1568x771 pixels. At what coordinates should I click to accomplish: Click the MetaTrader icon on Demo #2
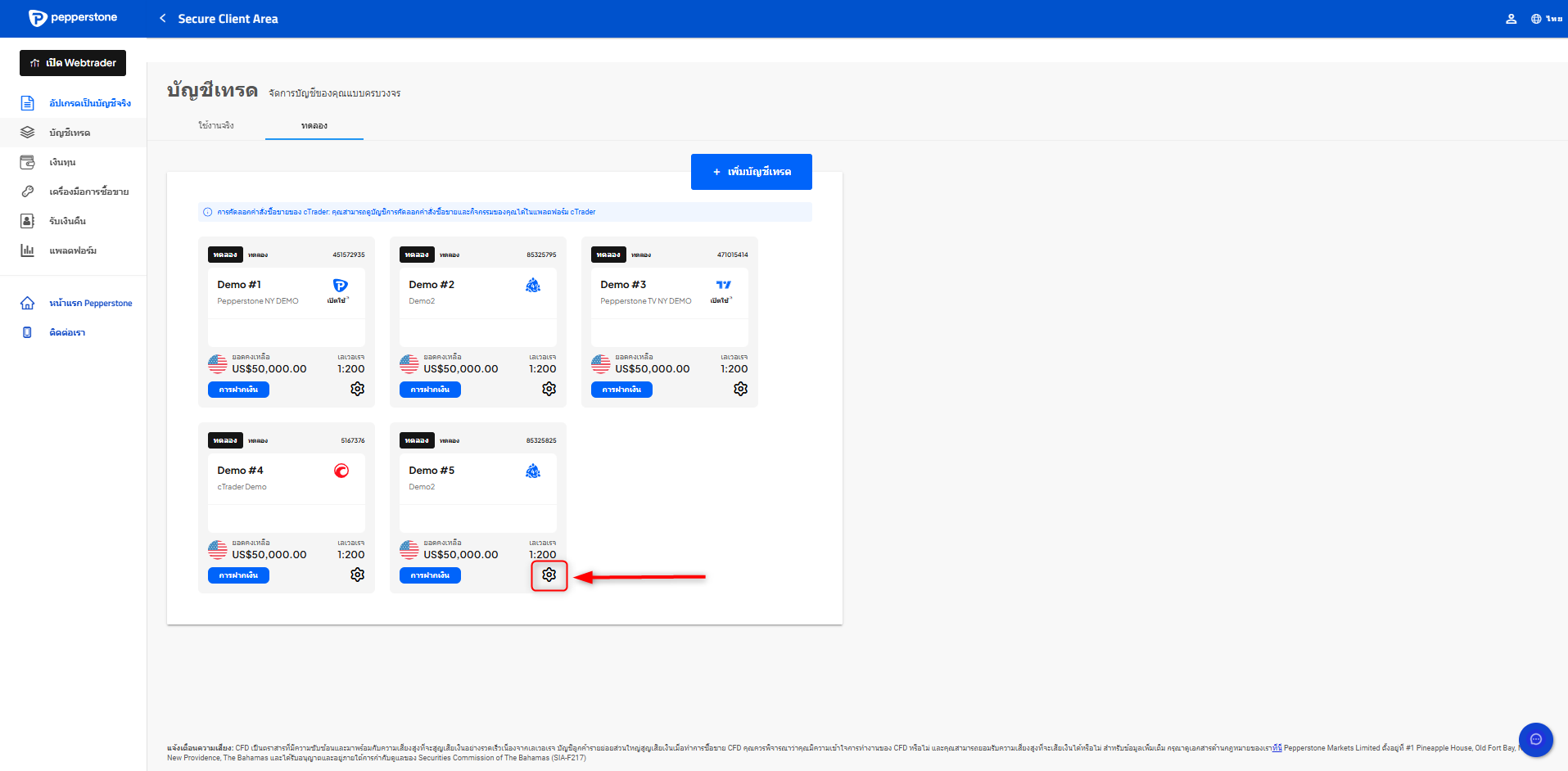533,285
